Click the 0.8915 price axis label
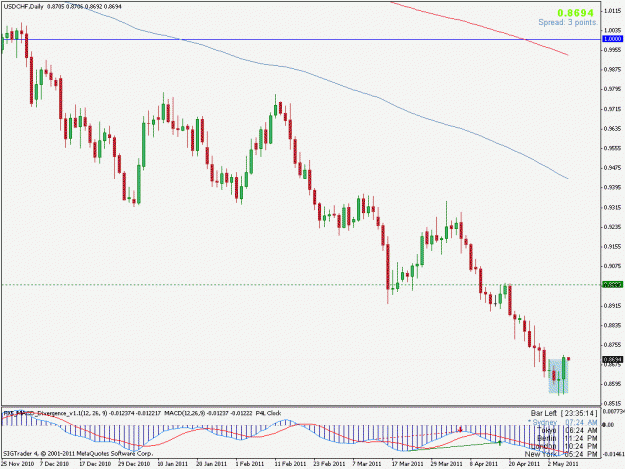 point(613,306)
